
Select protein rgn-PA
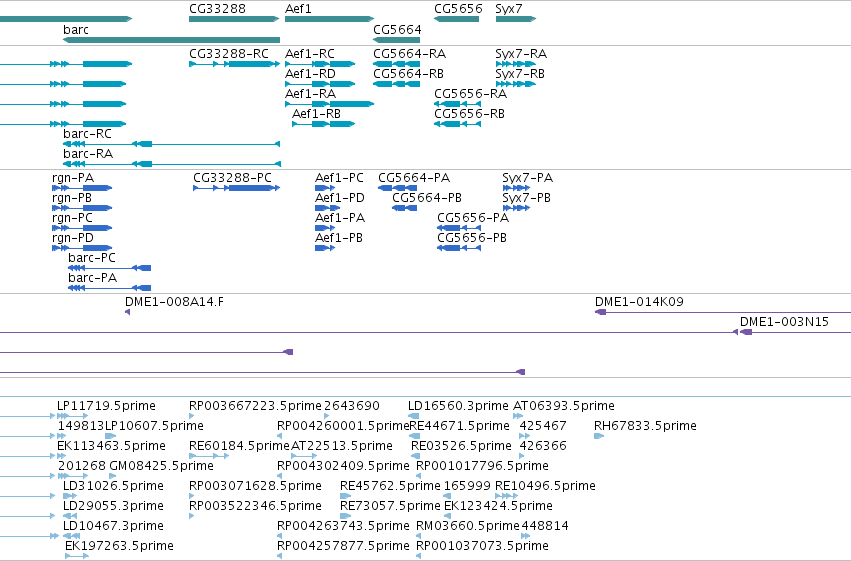pos(82,188)
